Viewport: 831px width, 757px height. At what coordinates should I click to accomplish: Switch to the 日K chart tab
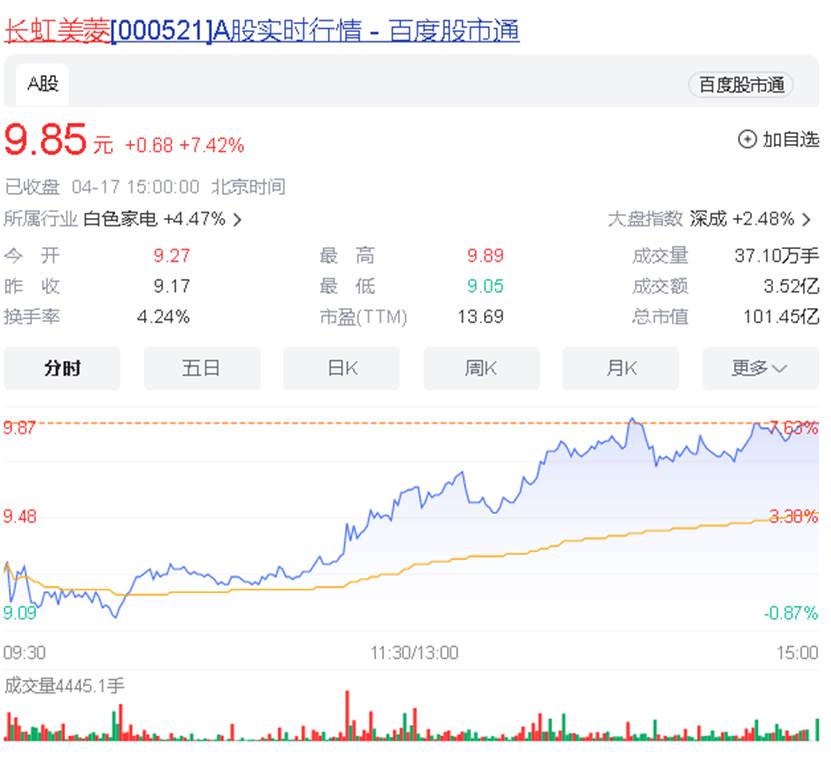[341, 368]
